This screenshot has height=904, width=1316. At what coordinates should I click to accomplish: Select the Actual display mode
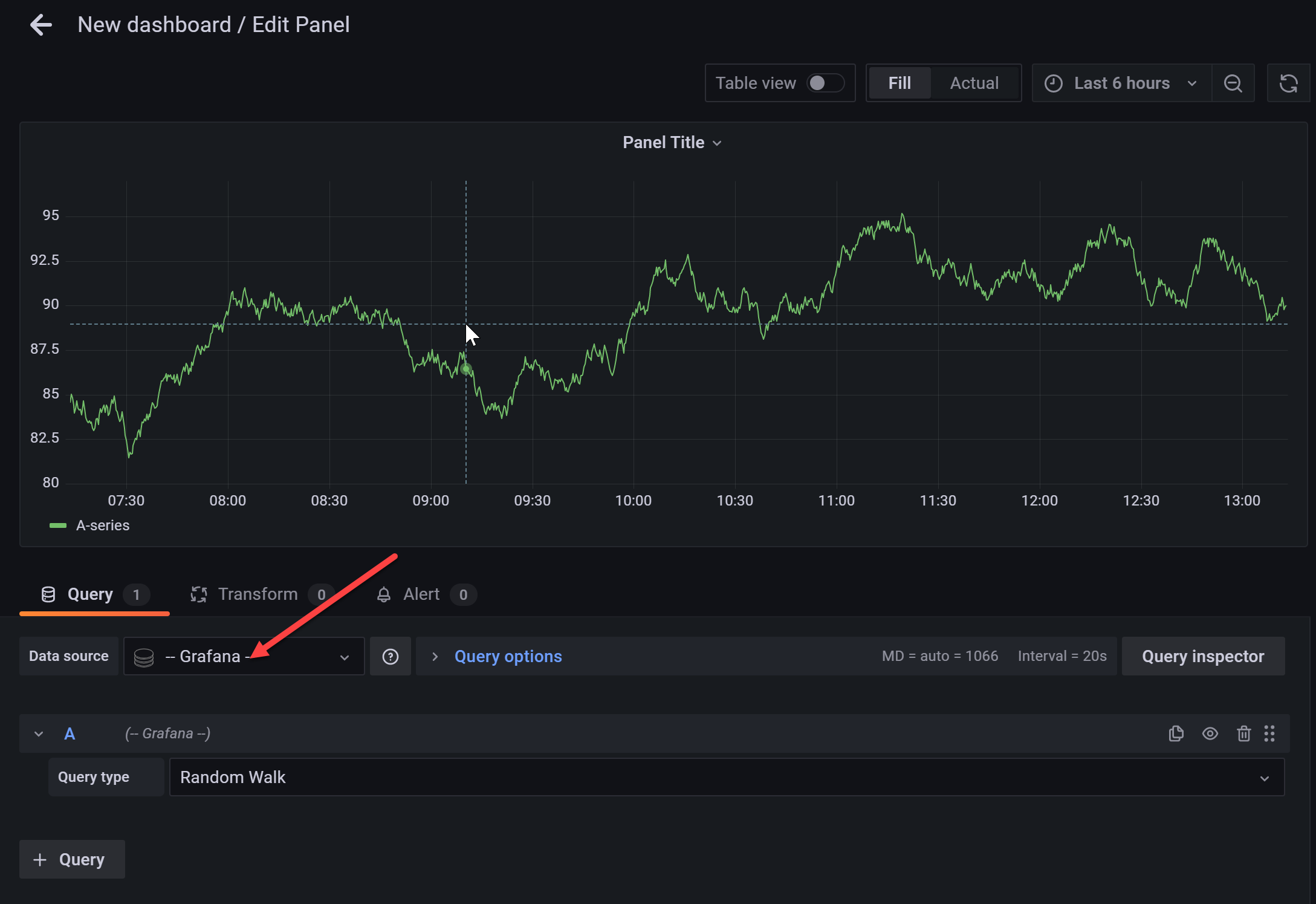[x=974, y=83]
